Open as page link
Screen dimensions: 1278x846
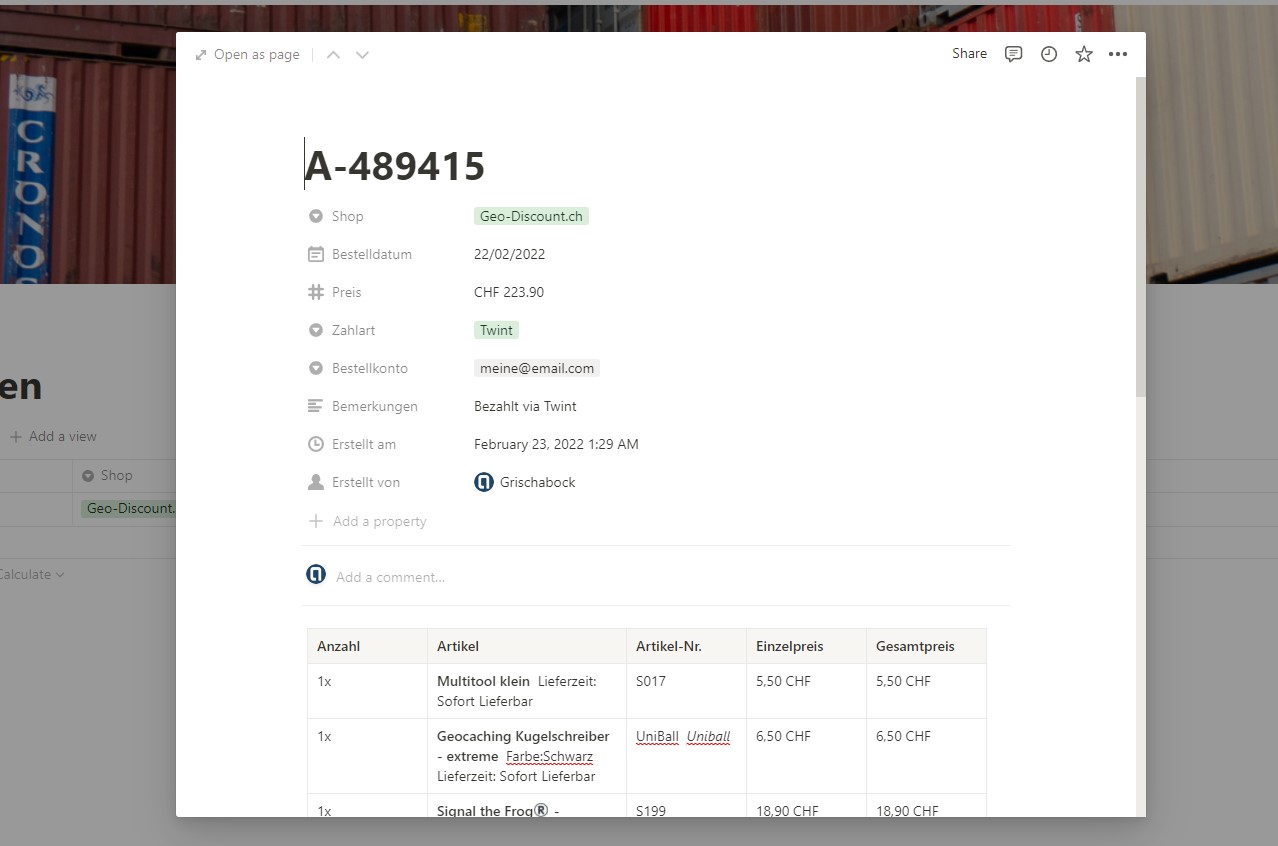coord(248,55)
